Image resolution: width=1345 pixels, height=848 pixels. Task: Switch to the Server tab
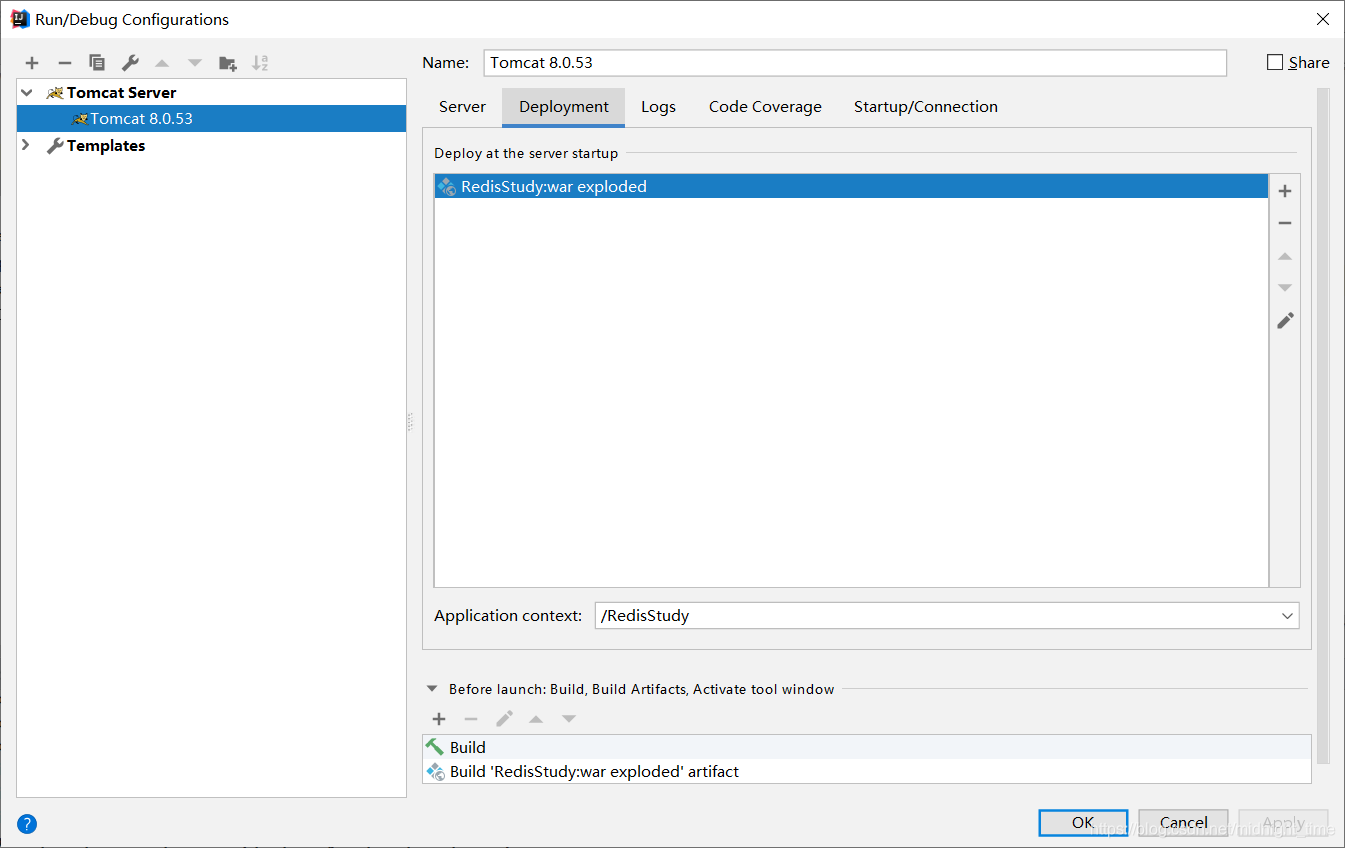(462, 107)
